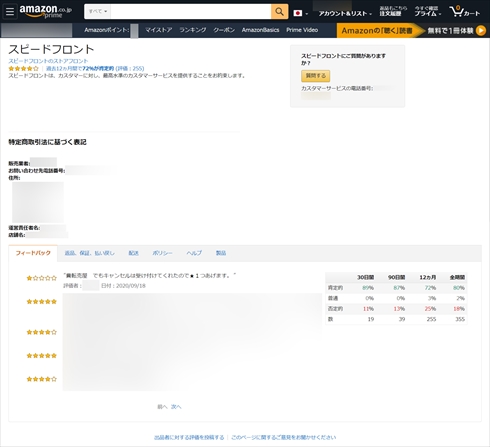Expand the プライム dropdown menu
This screenshot has width=490, height=447.
428,13
